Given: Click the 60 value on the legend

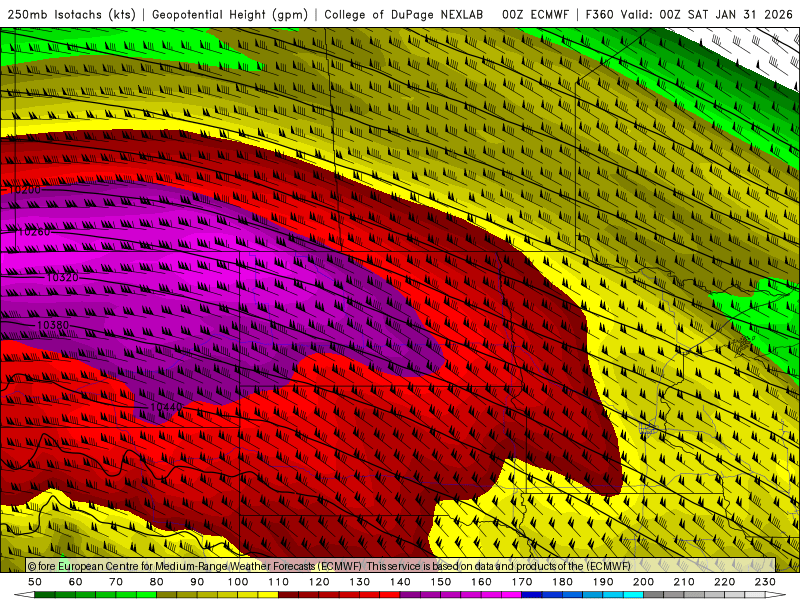Looking at the screenshot, I should click(76, 582).
